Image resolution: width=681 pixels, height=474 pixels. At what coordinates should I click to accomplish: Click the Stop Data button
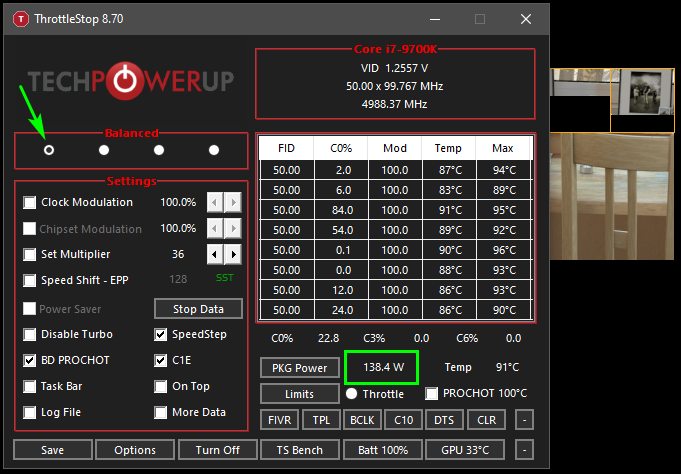198,309
